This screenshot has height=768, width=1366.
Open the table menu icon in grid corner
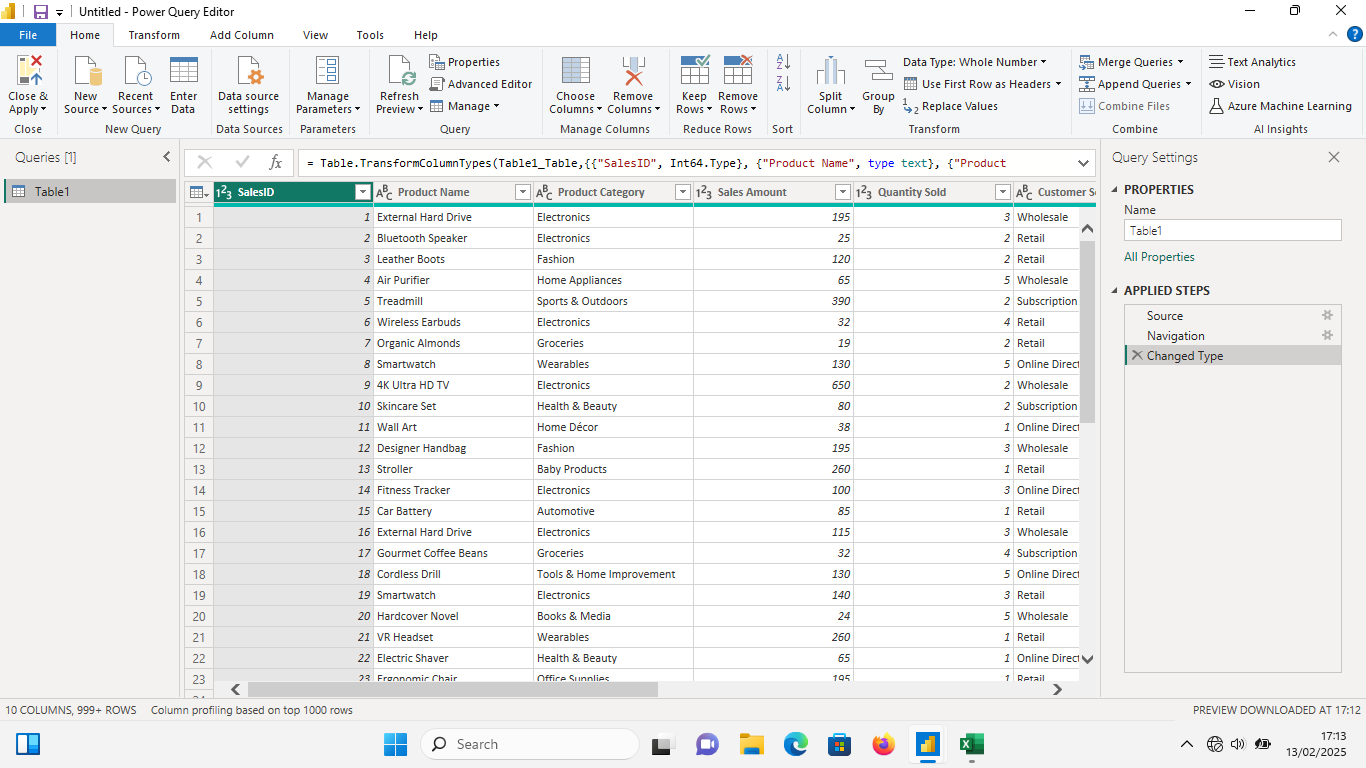[x=199, y=192]
